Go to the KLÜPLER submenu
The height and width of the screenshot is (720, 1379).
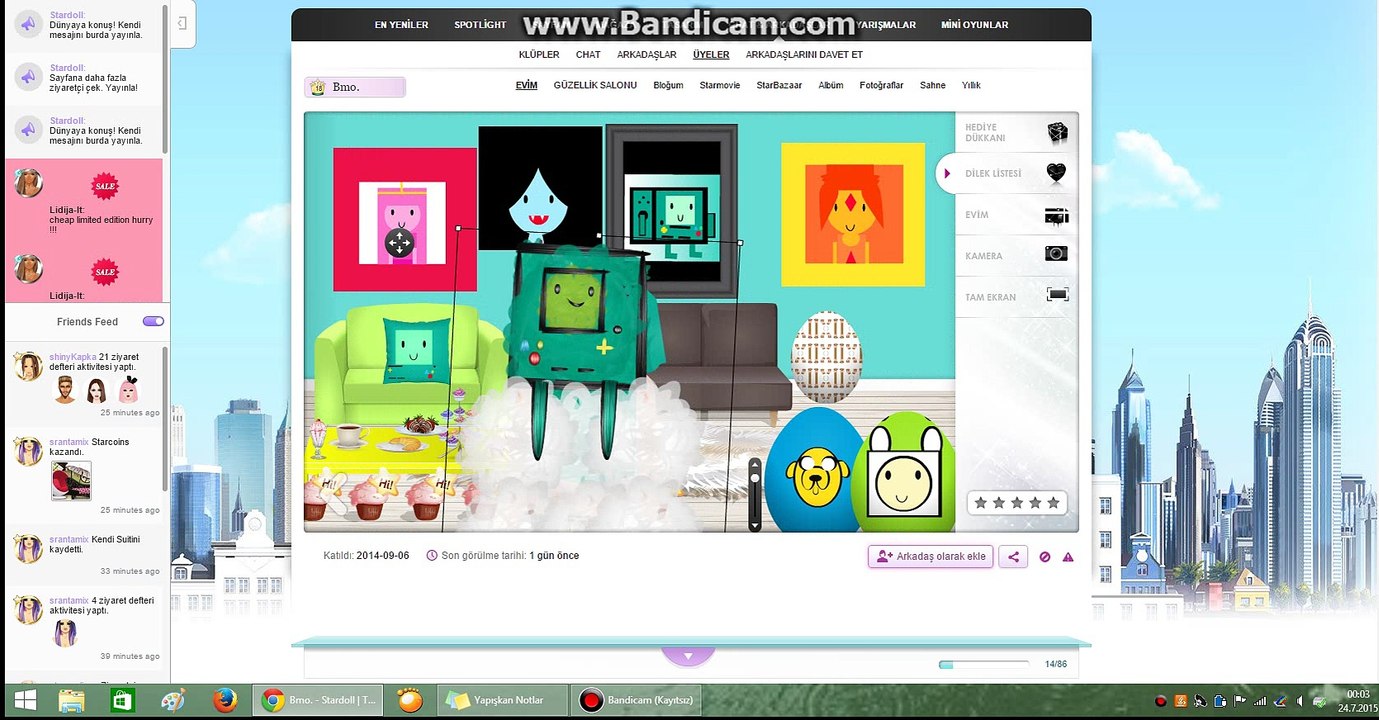[x=539, y=55]
